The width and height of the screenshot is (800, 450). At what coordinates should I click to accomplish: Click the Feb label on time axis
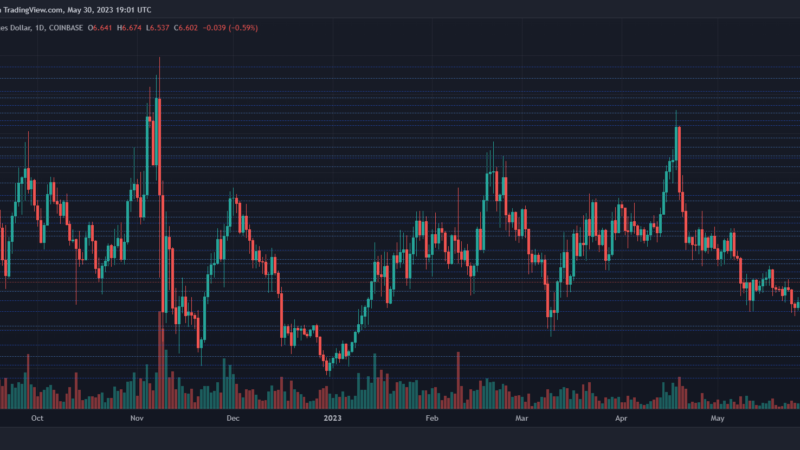point(432,418)
